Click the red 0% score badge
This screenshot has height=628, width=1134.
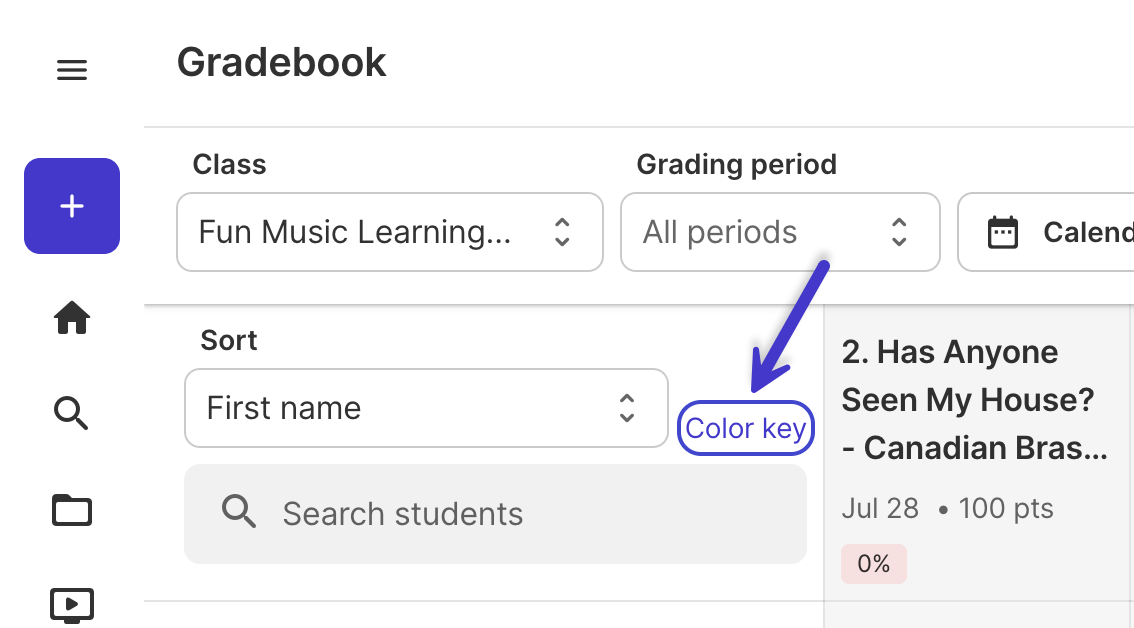click(x=874, y=564)
